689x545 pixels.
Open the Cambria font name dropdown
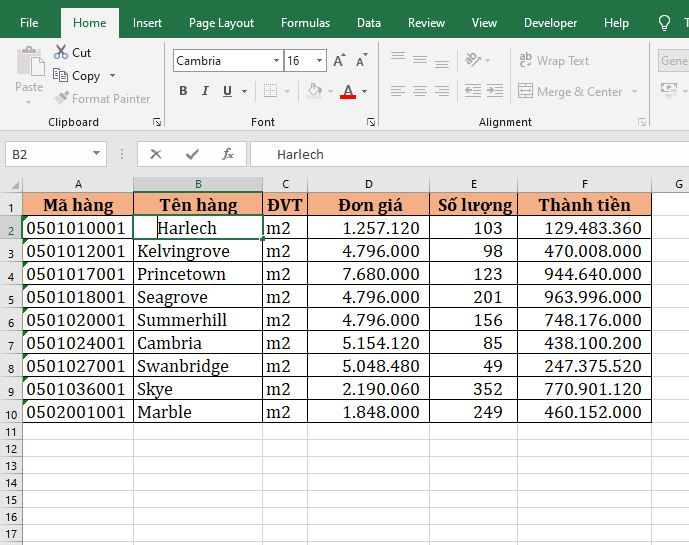coord(276,61)
